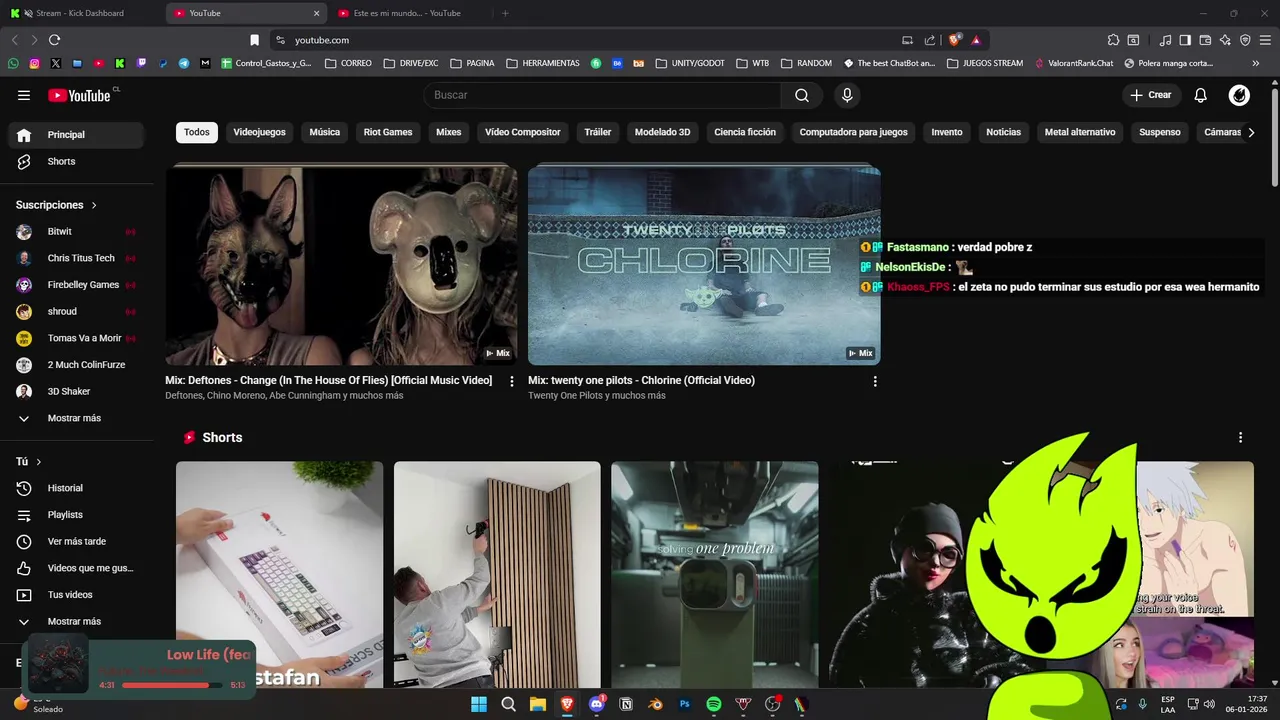Open the twenty one pilots Chlorine thumbnail
The height and width of the screenshot is (720, 1280).
704,265
